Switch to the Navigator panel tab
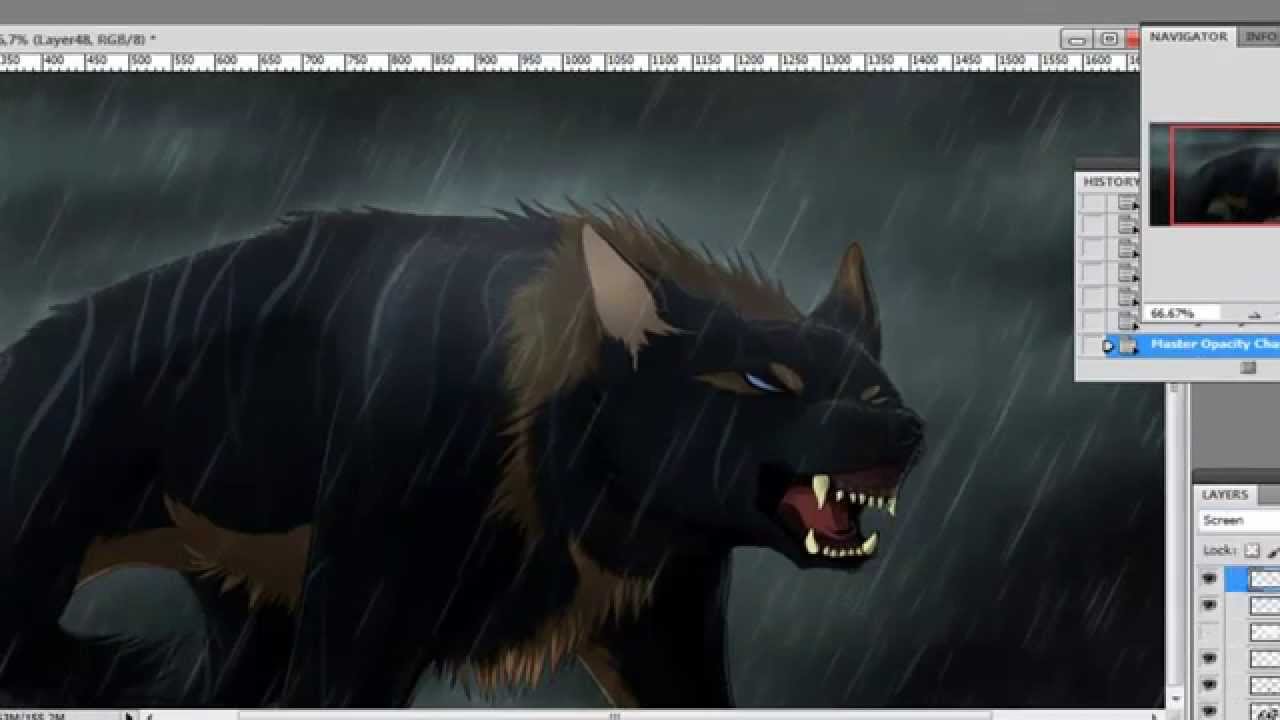 [1188, 37]
